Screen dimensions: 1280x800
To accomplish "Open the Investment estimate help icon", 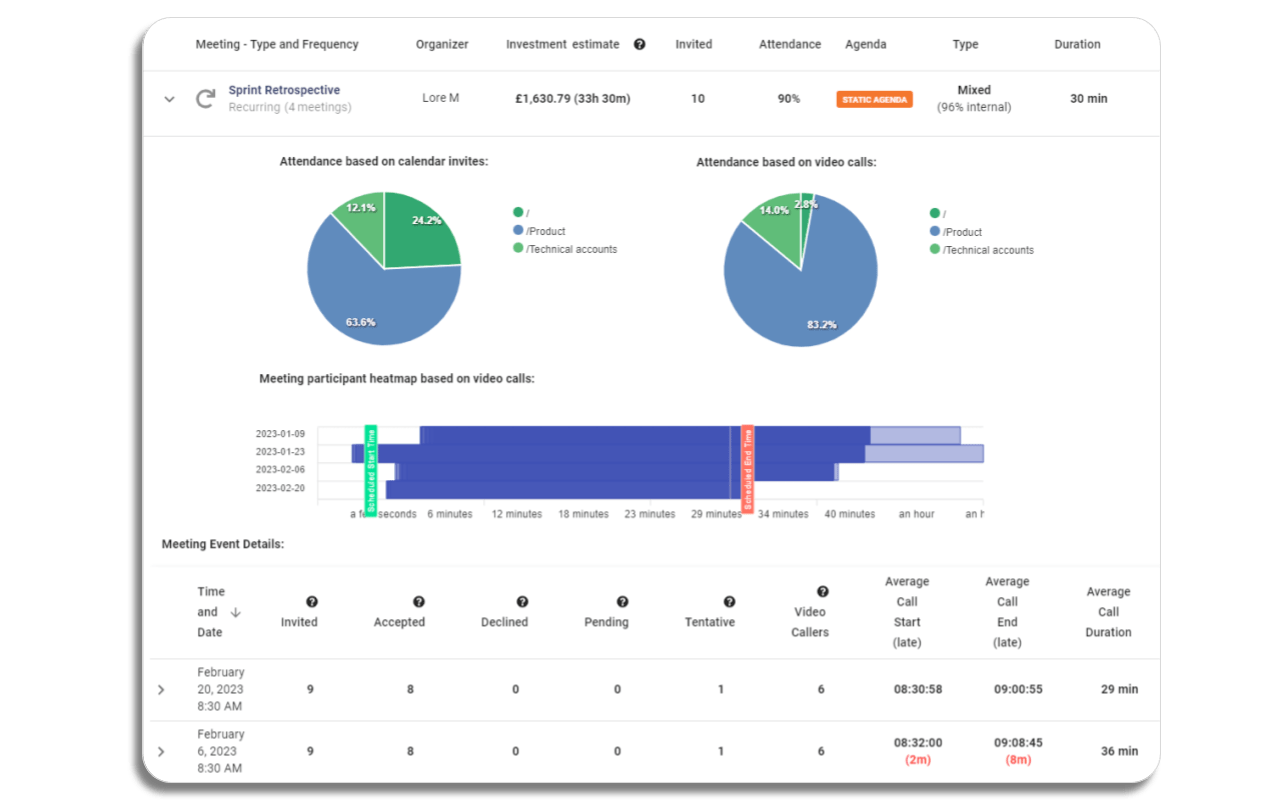I will click(640, 44).
